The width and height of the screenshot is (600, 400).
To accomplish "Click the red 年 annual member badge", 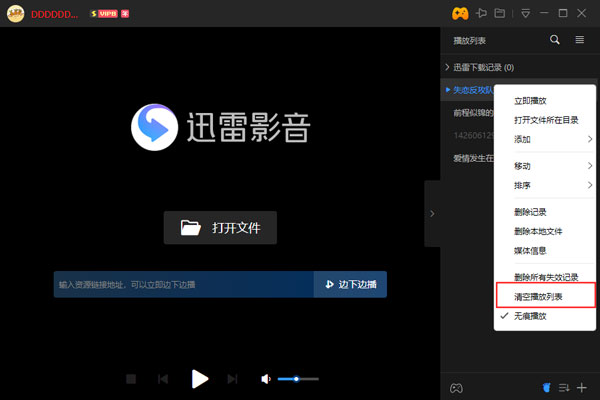I will click(125, 14).
